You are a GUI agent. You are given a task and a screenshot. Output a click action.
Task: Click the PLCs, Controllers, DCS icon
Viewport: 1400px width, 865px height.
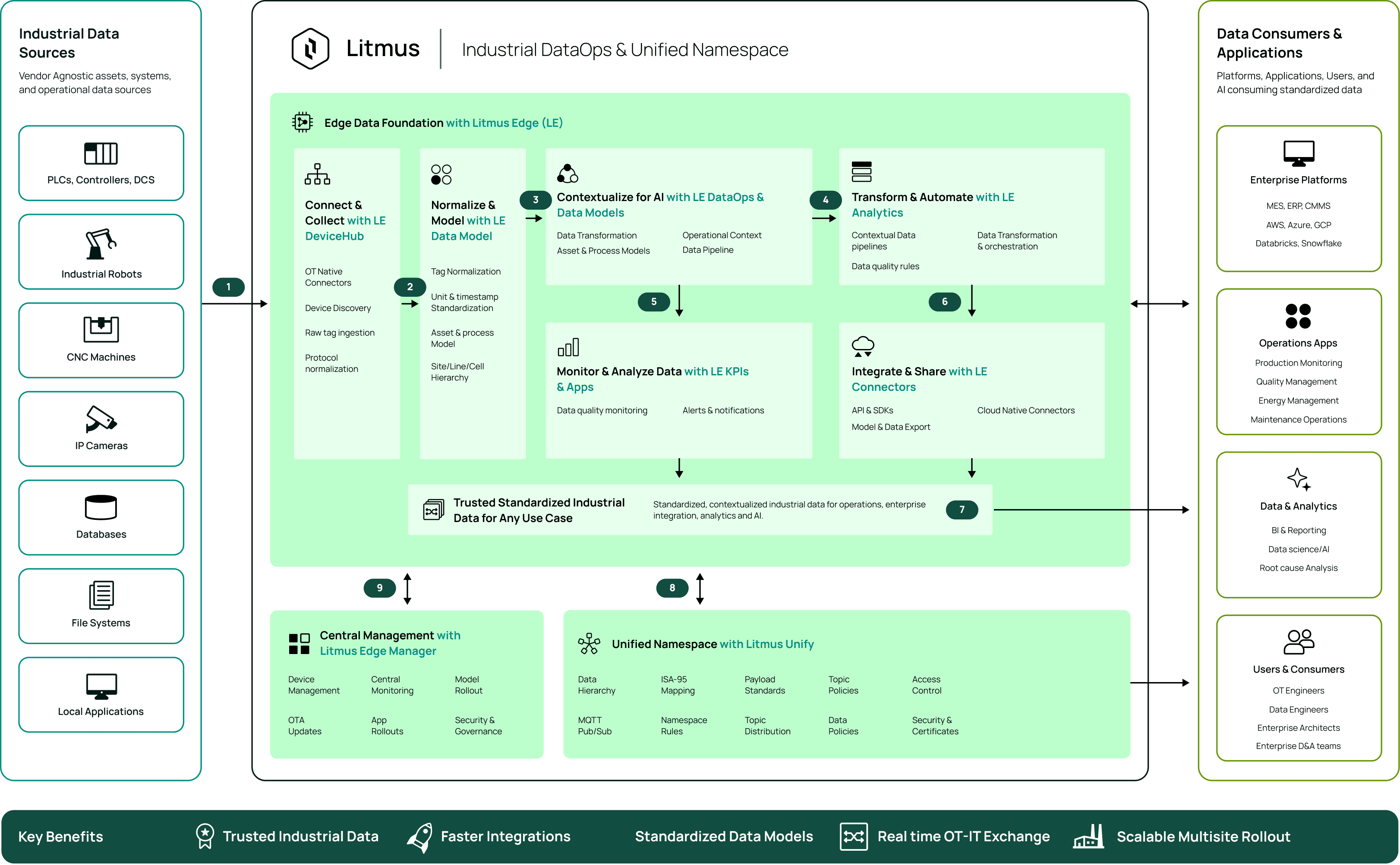(x=101, y=153)
